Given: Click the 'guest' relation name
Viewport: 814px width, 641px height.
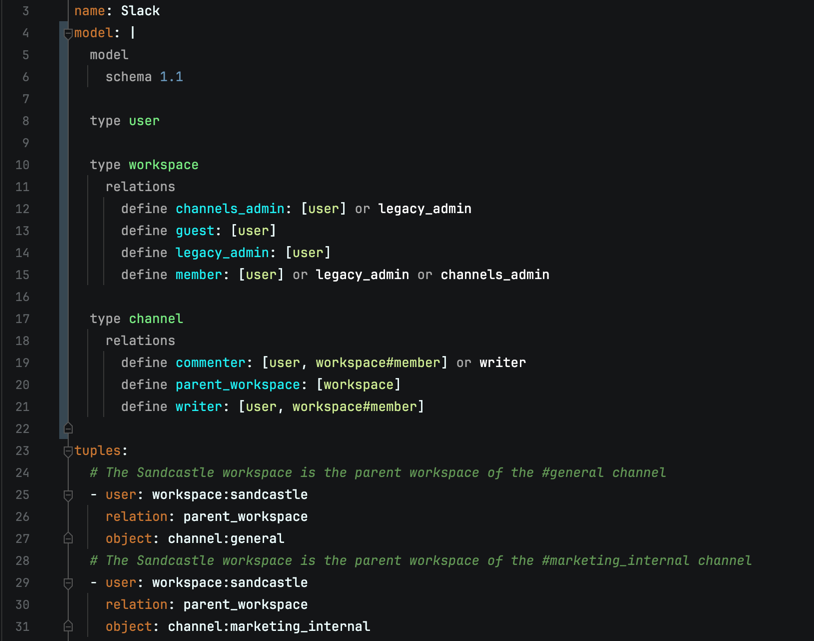Looking at the screenshot, I should (x=195, y=230).
